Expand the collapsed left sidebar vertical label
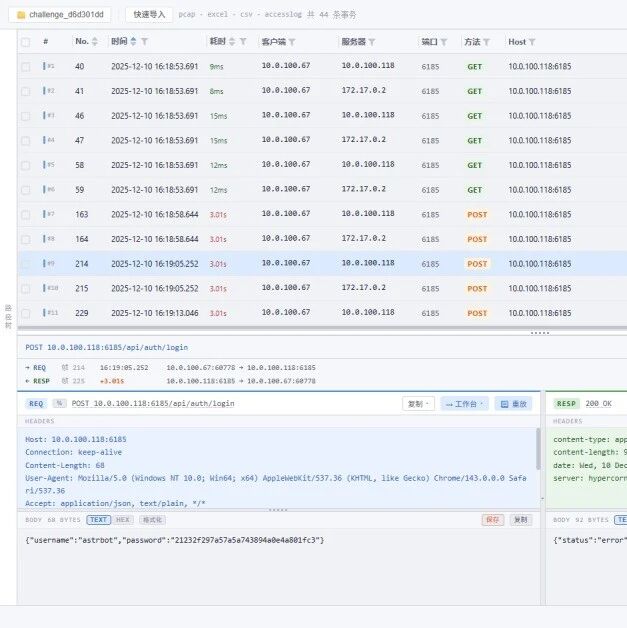627x628 pixels. point(8,316)
